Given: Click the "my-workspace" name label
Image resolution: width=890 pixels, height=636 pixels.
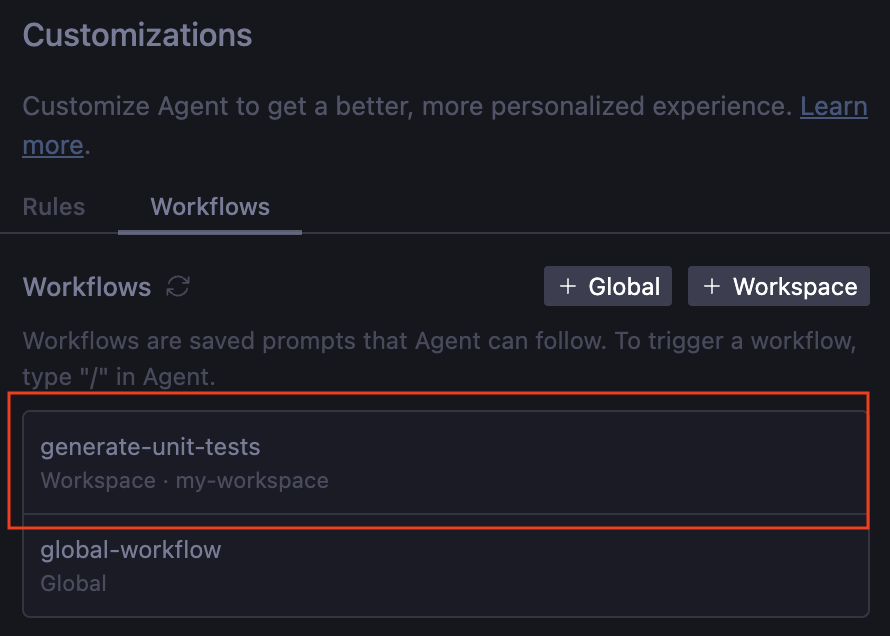Looking at the screenshot, I should click(252, 481).
